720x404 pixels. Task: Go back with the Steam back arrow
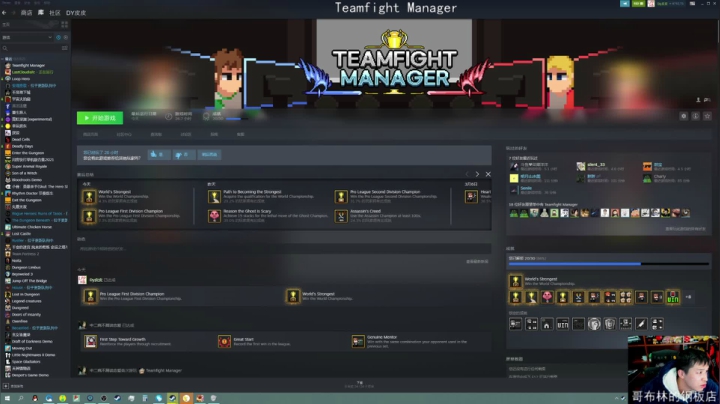(x=4, y=13)
